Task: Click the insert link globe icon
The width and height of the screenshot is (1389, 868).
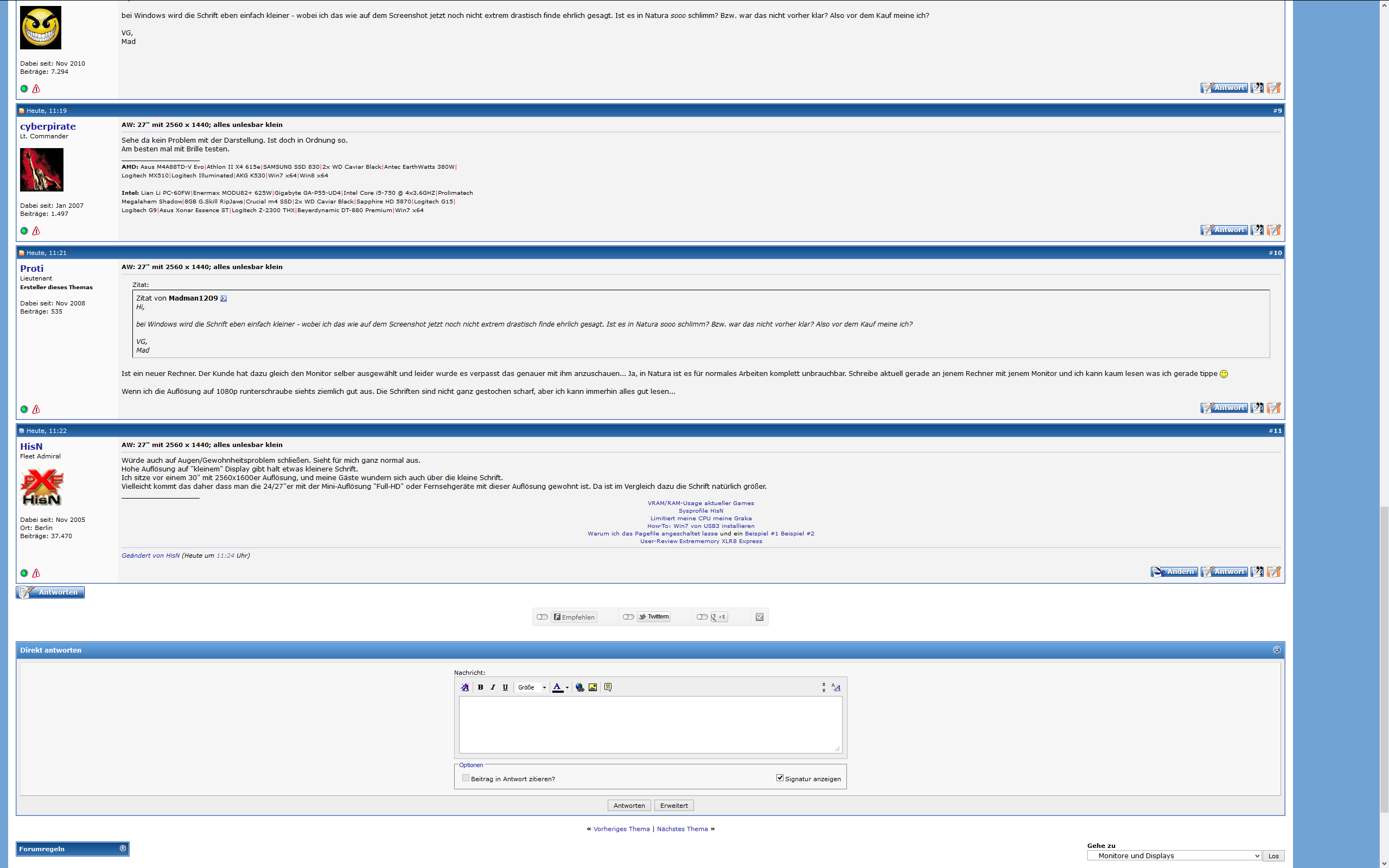Action: click(579, 687)
